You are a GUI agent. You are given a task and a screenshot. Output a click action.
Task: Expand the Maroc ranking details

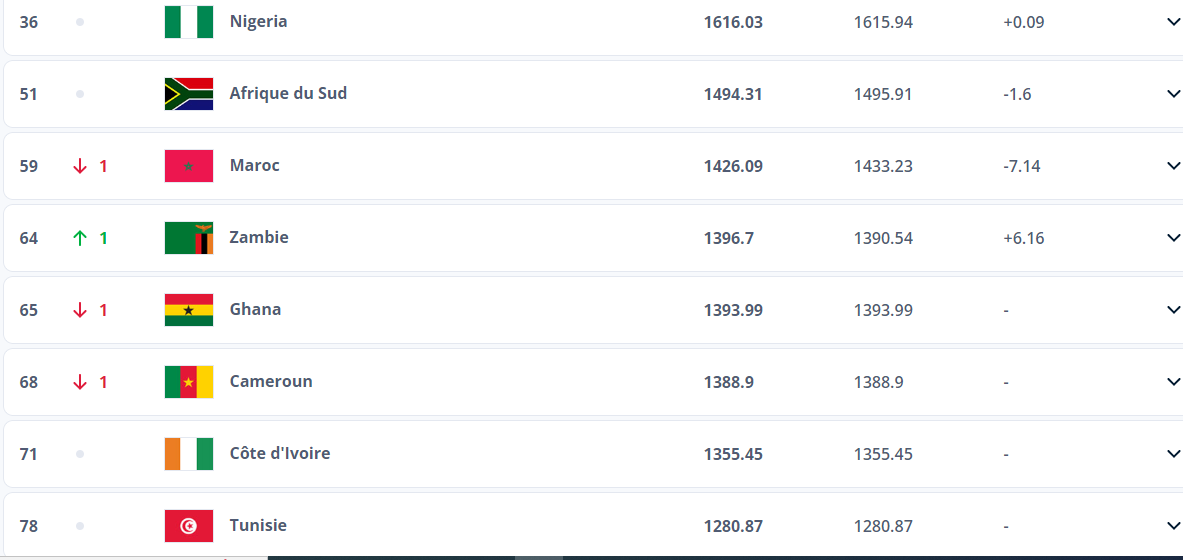pyautogui.click(x=1173, y=166)
